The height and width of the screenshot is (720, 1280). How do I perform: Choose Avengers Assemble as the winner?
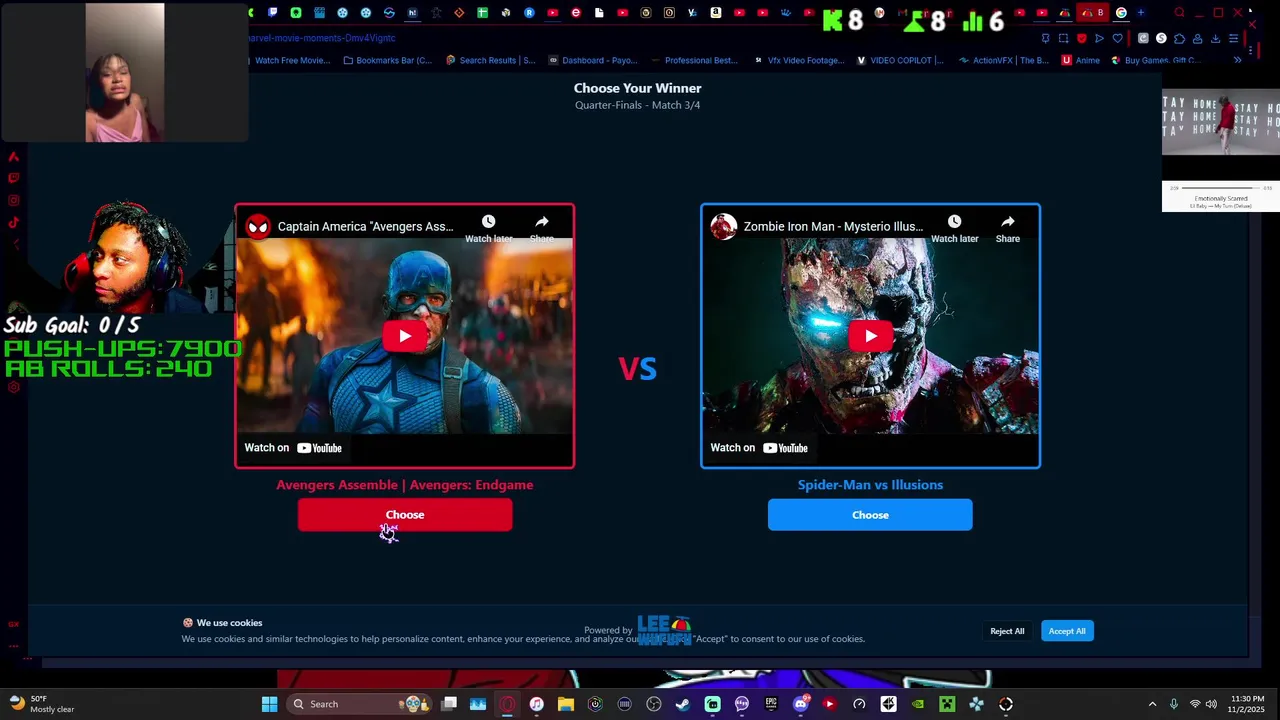pyautogui.click(x=405, y=515)
